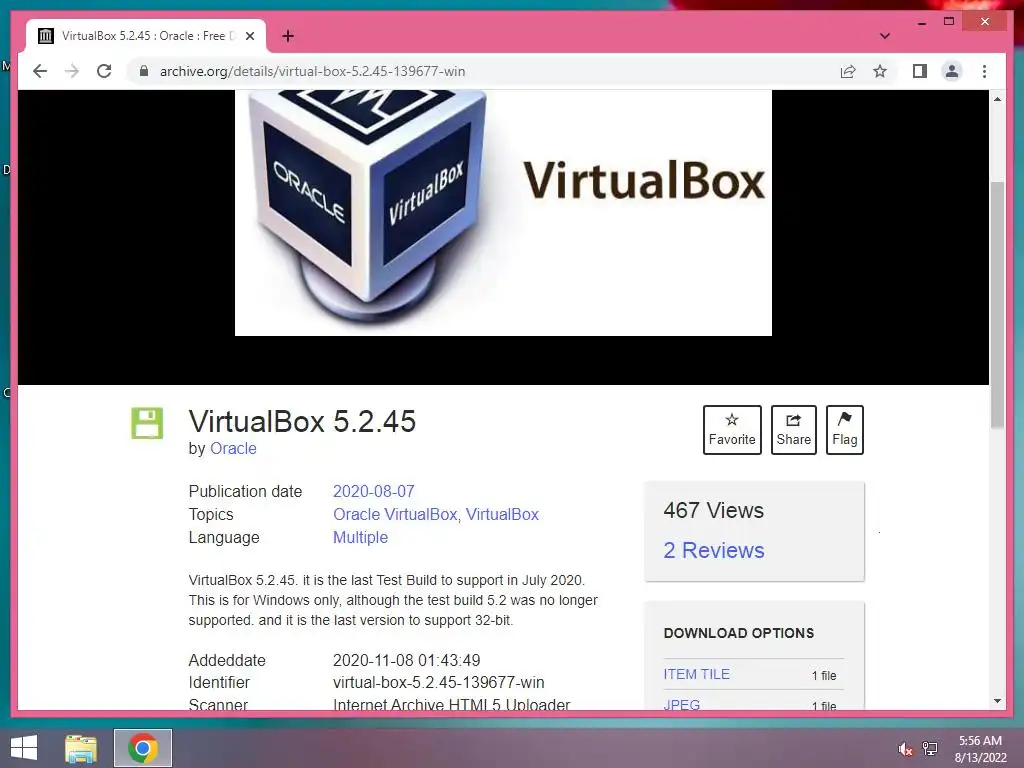Minimize the Chrome window
Screen dimensions: 1024x768
coord(921,22)
